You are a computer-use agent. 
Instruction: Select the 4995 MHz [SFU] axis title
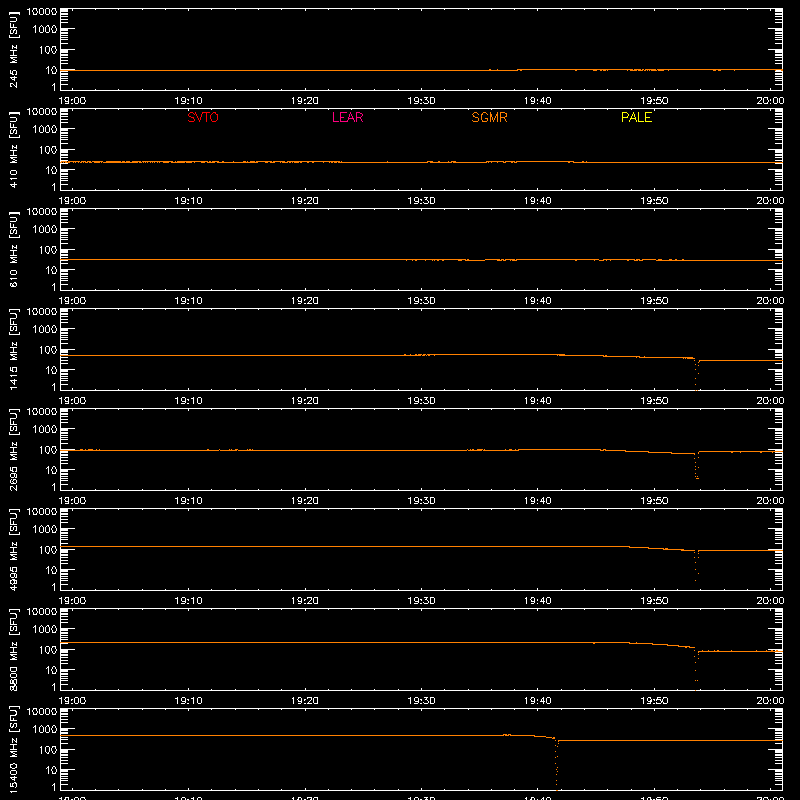click(13, 549)
